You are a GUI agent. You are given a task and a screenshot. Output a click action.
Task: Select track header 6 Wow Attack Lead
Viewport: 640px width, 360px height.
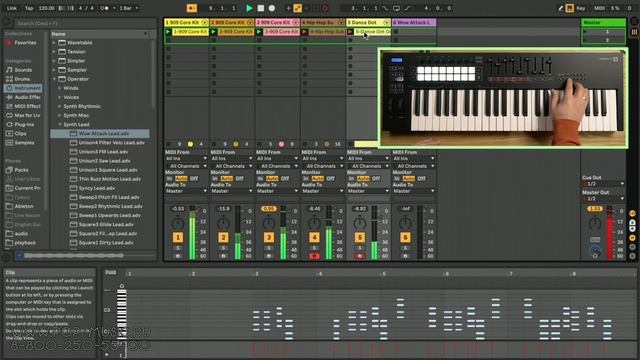click(414, 22)
